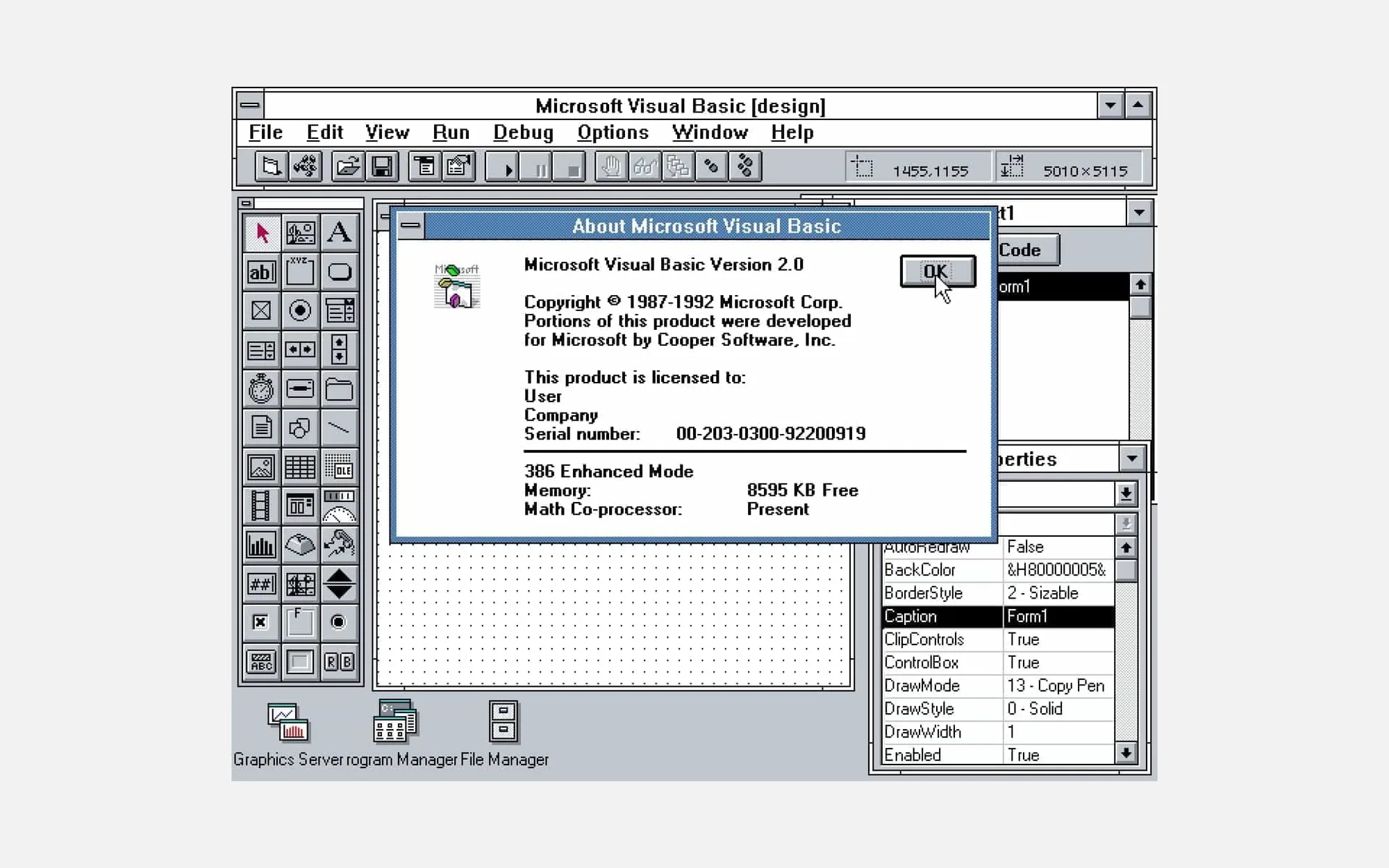
Task: Select the Timer control tool
Action: coord(260,389)
